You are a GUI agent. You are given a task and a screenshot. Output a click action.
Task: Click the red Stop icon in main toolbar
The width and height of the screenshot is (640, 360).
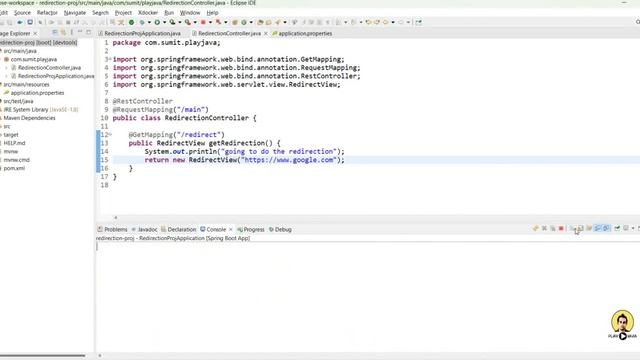[x=203, y=22]
